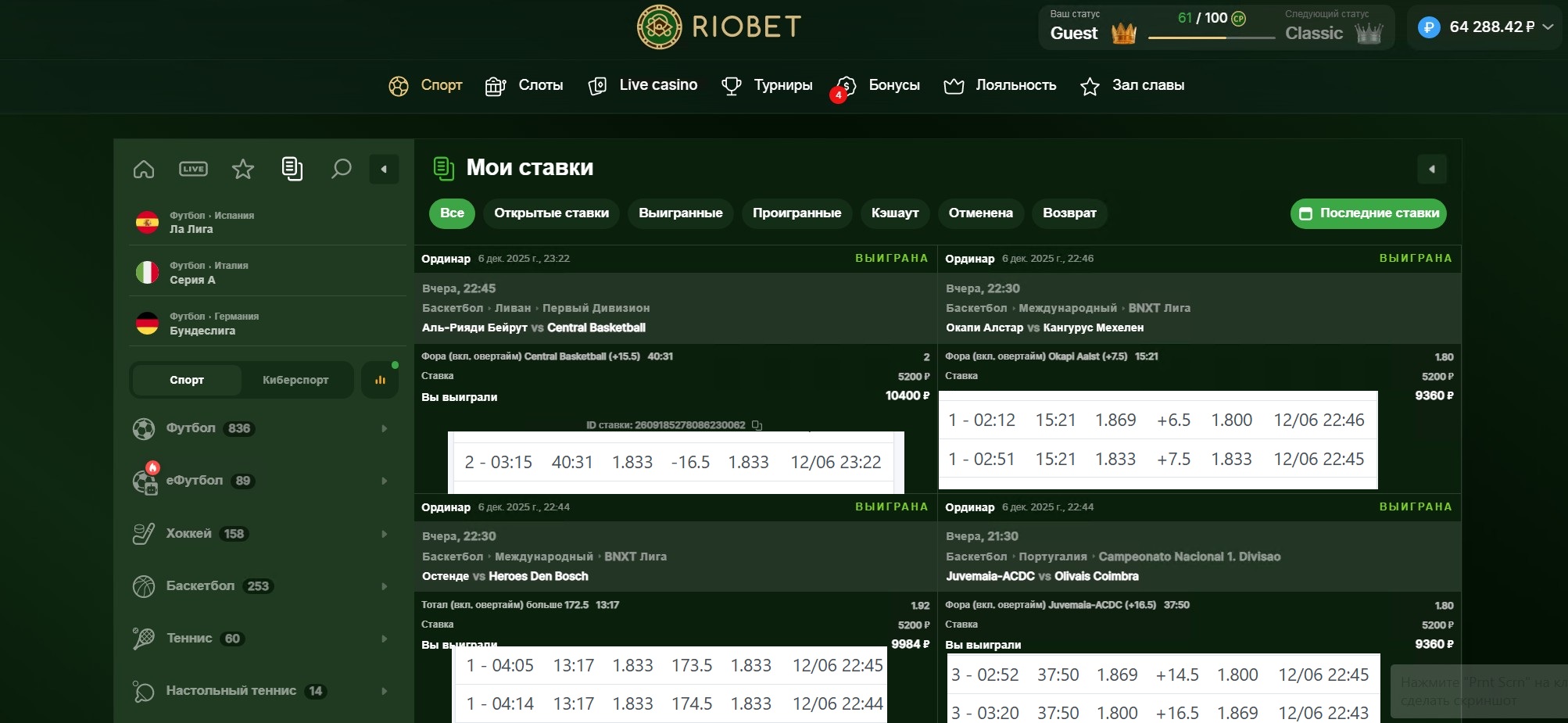Filter bets by Все
This screenshot has height=723, width=1568.
click(x=452, y=213)
